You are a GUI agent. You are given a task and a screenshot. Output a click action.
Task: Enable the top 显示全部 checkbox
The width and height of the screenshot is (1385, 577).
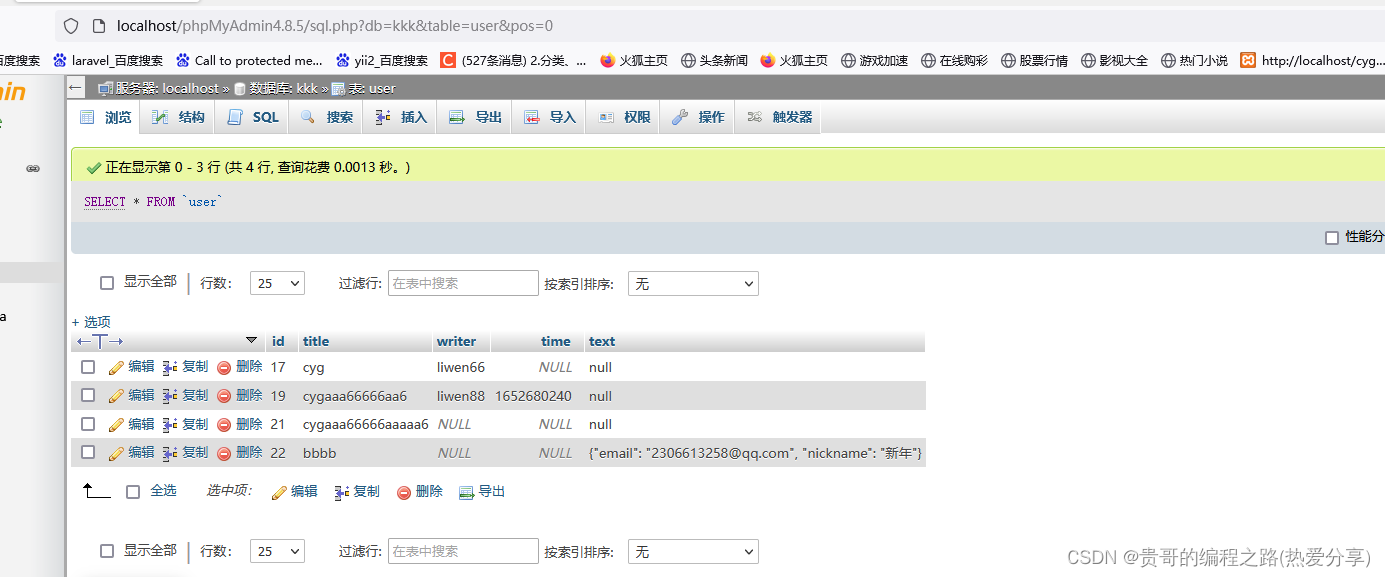tap(107, 283)
